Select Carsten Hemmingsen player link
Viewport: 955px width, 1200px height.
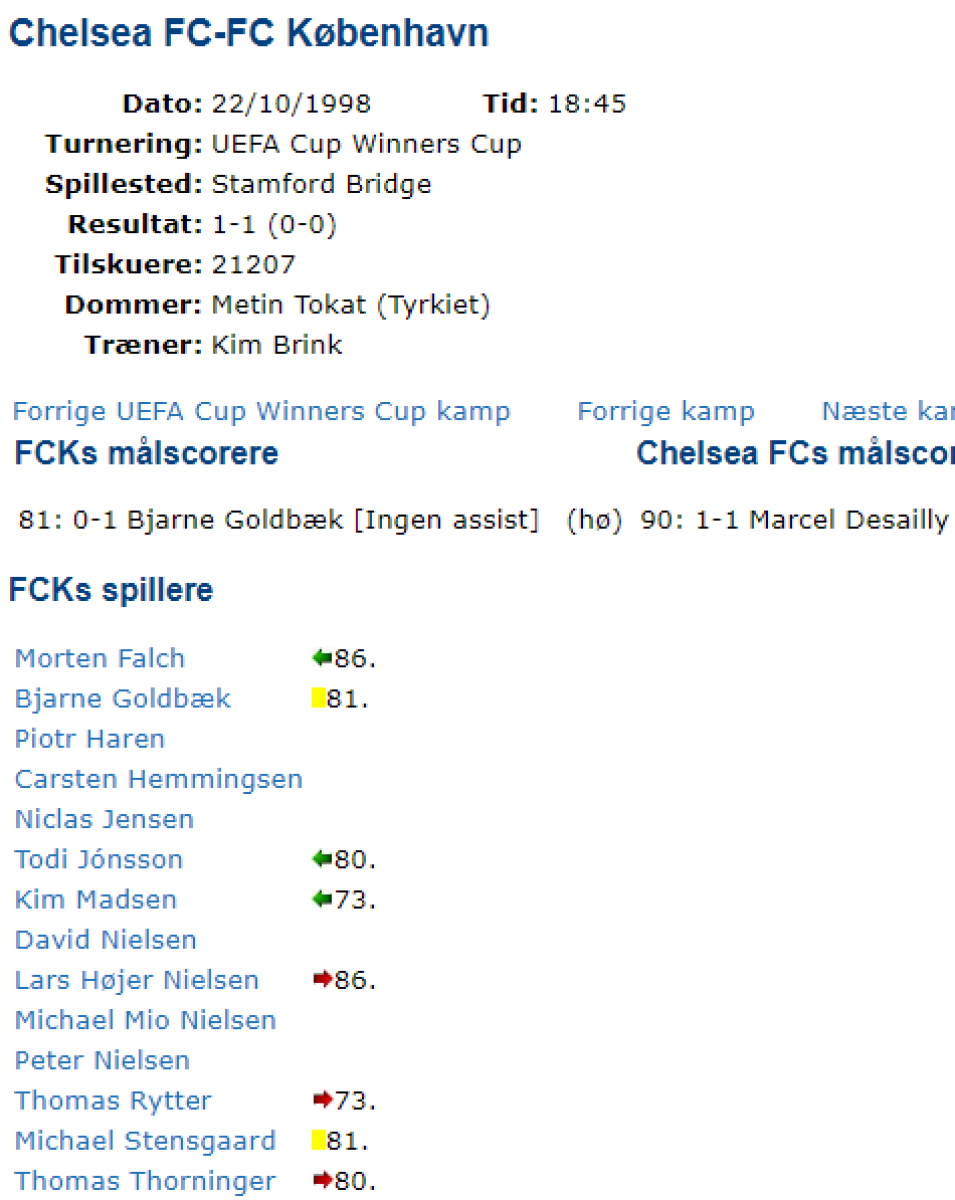pos(158,779)
